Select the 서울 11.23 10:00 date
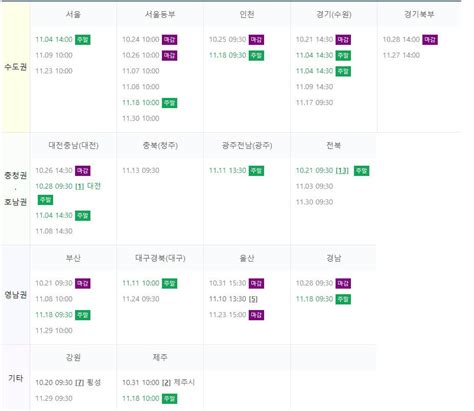The height and width of the screenshot is (411, 474). [54, 71]
